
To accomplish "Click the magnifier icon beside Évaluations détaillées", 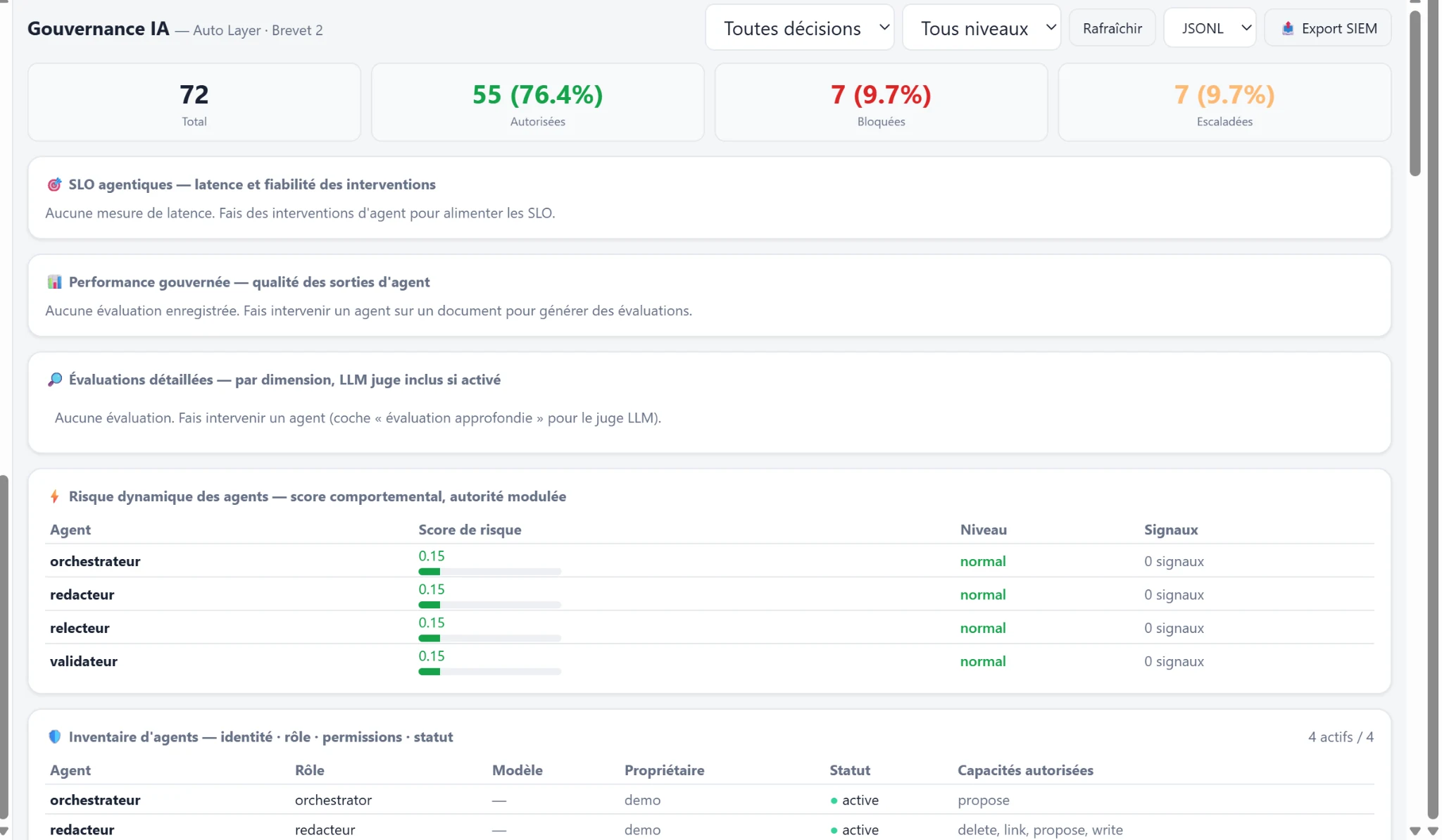I will (54, 380).
